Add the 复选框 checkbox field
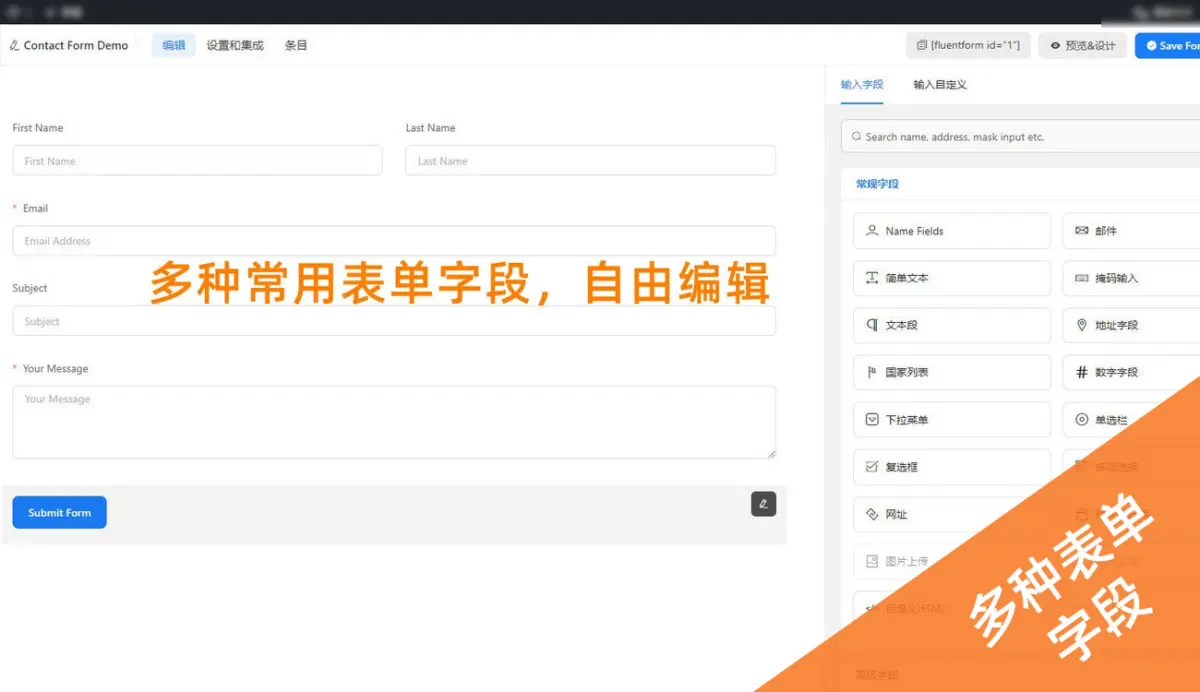Viewport: 1200px width, 692px height. 950,467
